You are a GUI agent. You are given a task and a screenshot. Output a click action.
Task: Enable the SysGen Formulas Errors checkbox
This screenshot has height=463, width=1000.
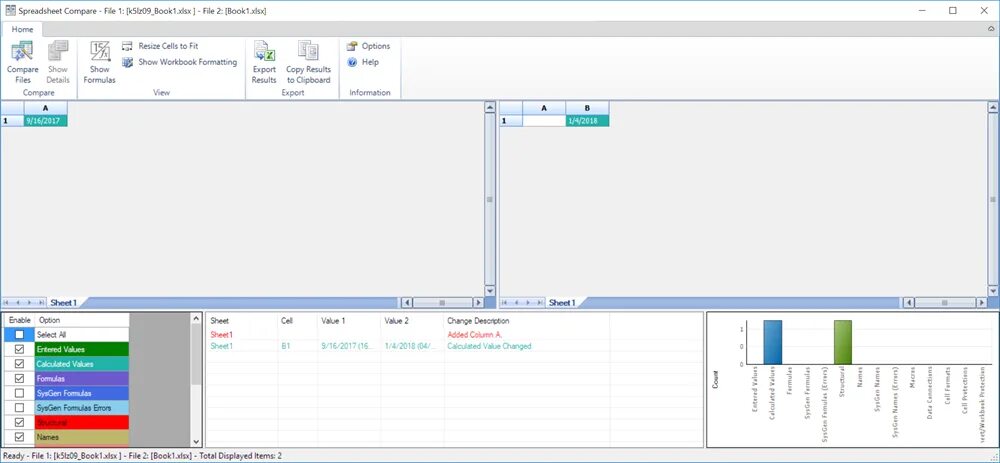tap(20, 408)
